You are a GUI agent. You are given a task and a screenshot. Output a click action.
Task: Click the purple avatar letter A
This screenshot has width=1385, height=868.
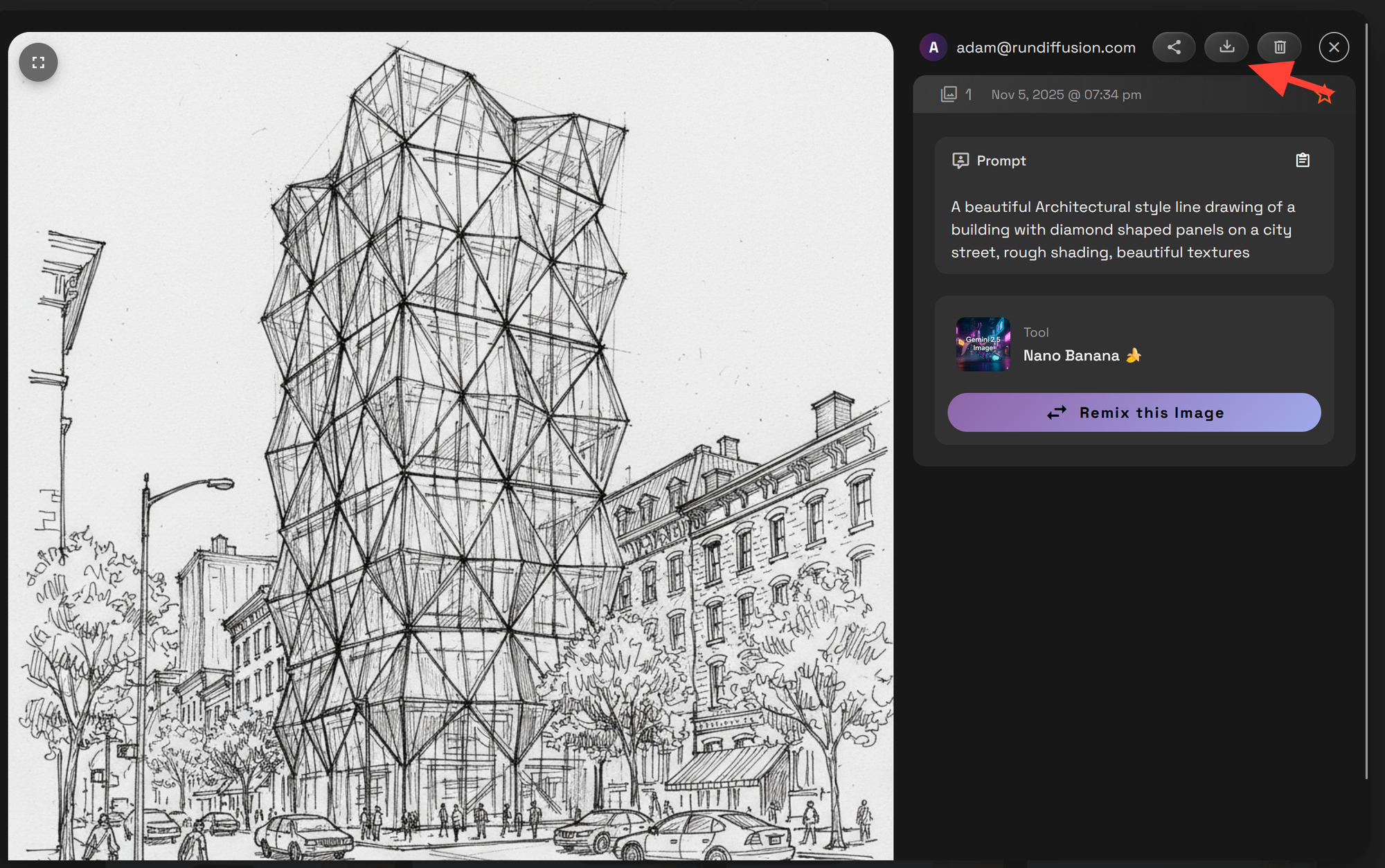(x=933, y=47)
